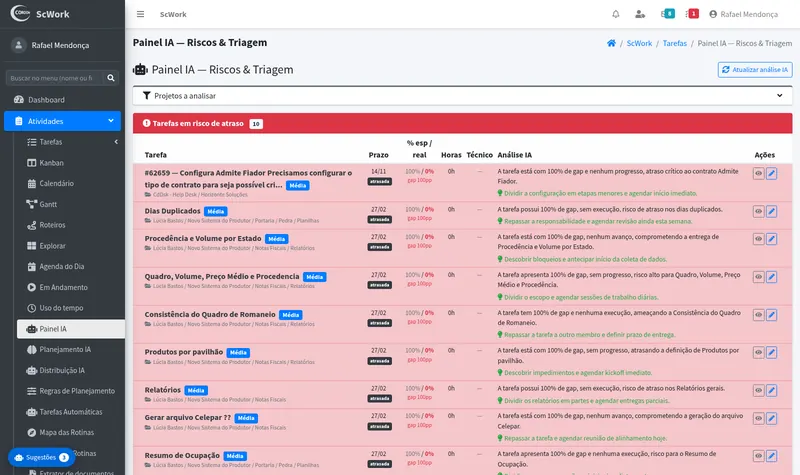View Quadro, Volume, Preço Médio task
The image size is (800, 475).
click(759, 277)
